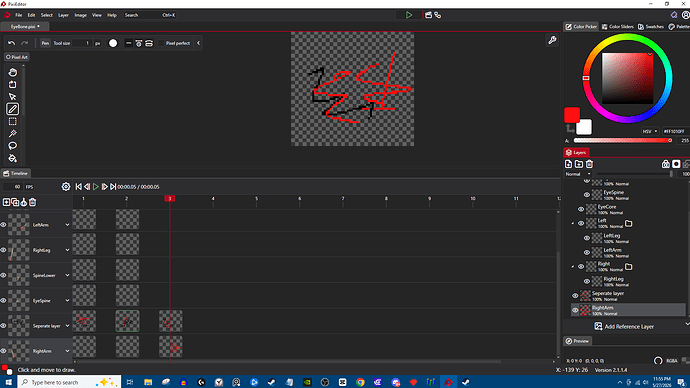The width and height of the screenshot is (690, 388).
Task: Hide the LeftArm timeline layer
Action: (4, 225)
